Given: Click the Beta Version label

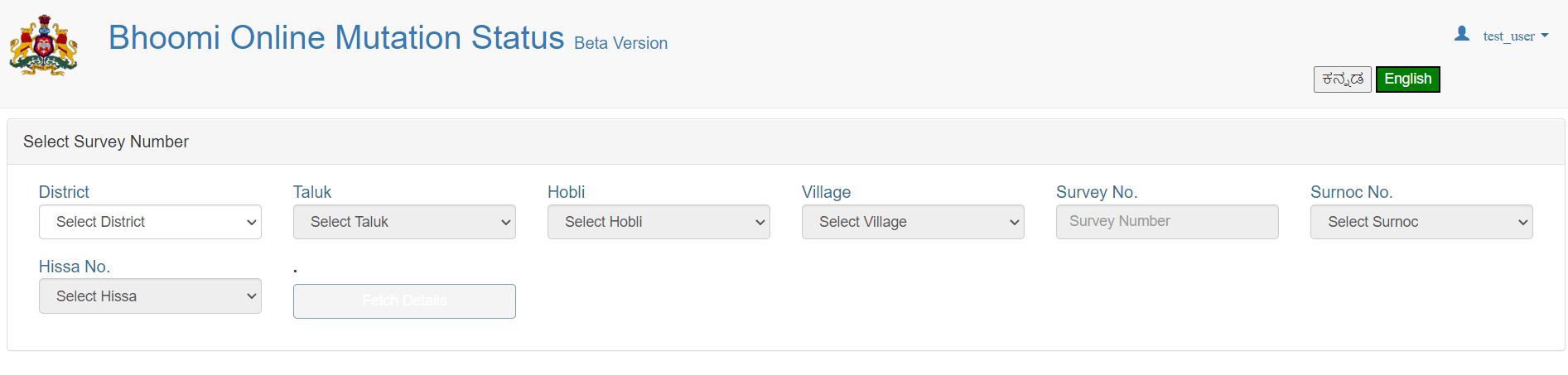Looking at the screenshot, I should 621,43.
